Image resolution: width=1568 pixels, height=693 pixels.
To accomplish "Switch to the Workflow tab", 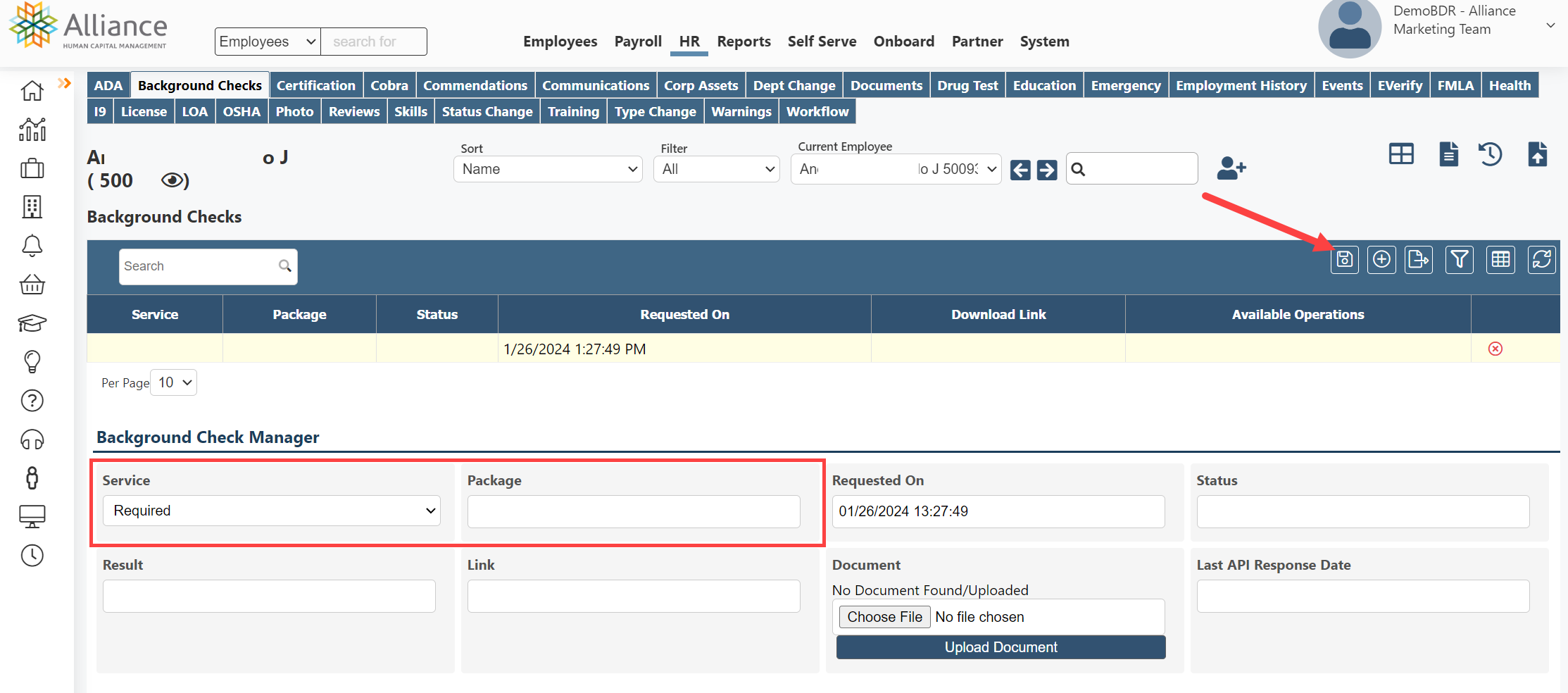I will pyautogui.click(x=817, y=111).
